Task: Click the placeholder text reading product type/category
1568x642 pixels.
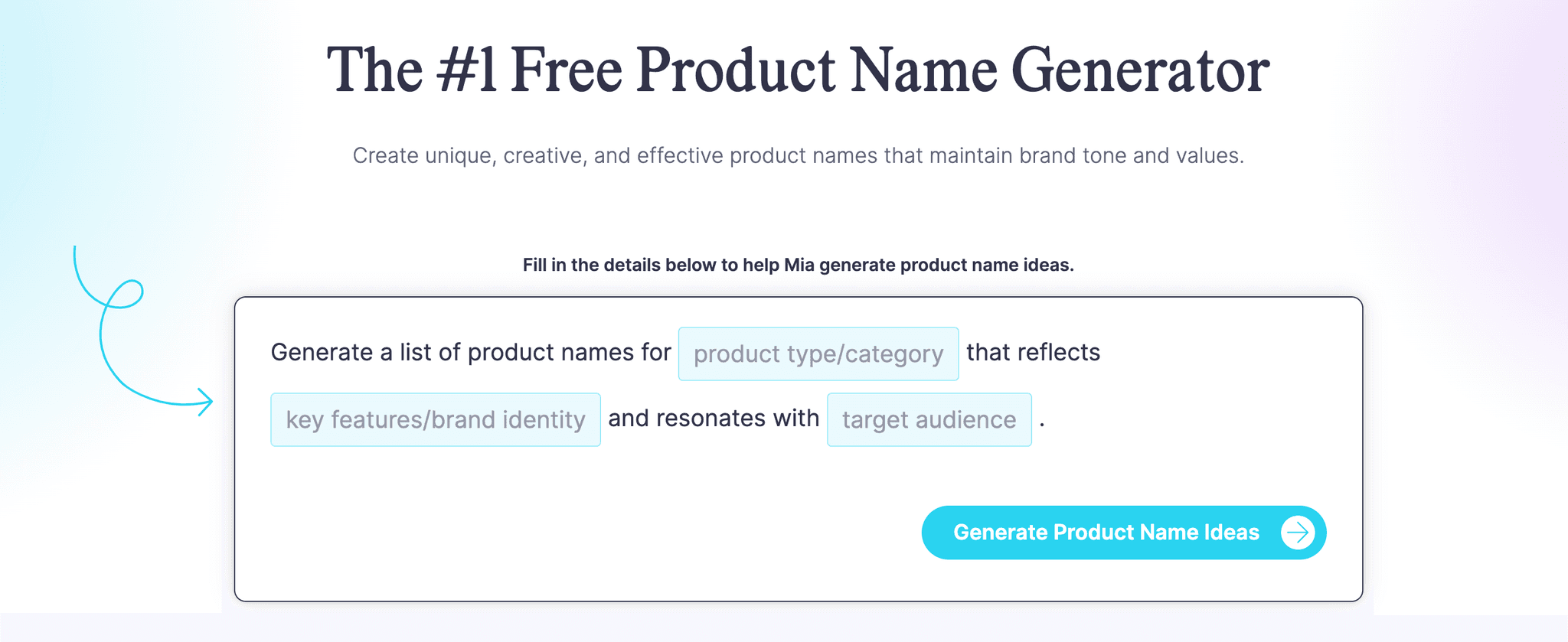Action: [x=818, y=354]
